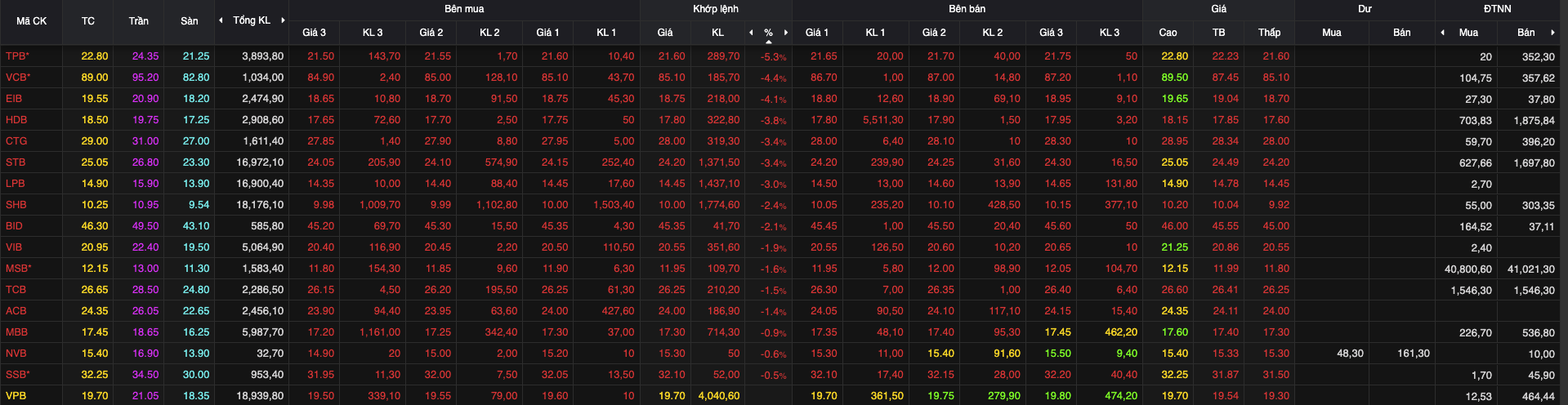1568x405 pixels.
Task: Open stock symbol ACB
Action: point(16,311)
